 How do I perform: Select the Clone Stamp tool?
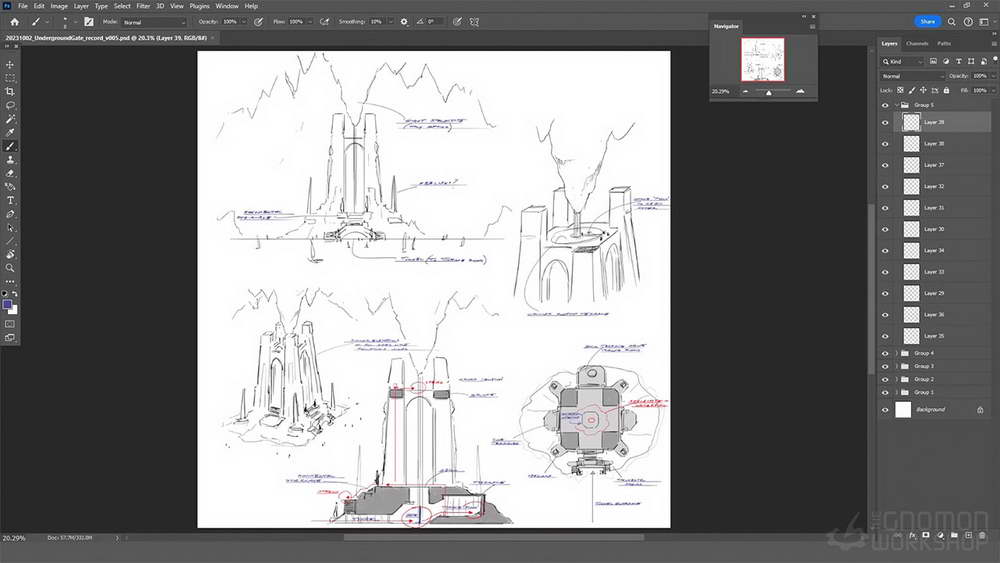click(x=10, y=160)
